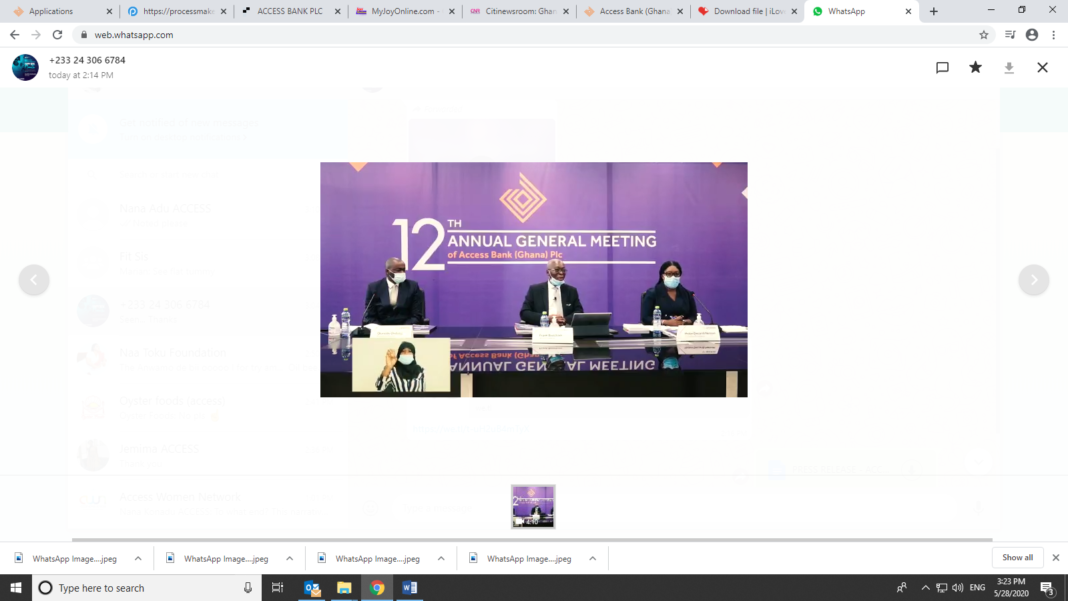Switch to the MyJoyOnline.com tab

pyautogui.click(x=403, y=11)
